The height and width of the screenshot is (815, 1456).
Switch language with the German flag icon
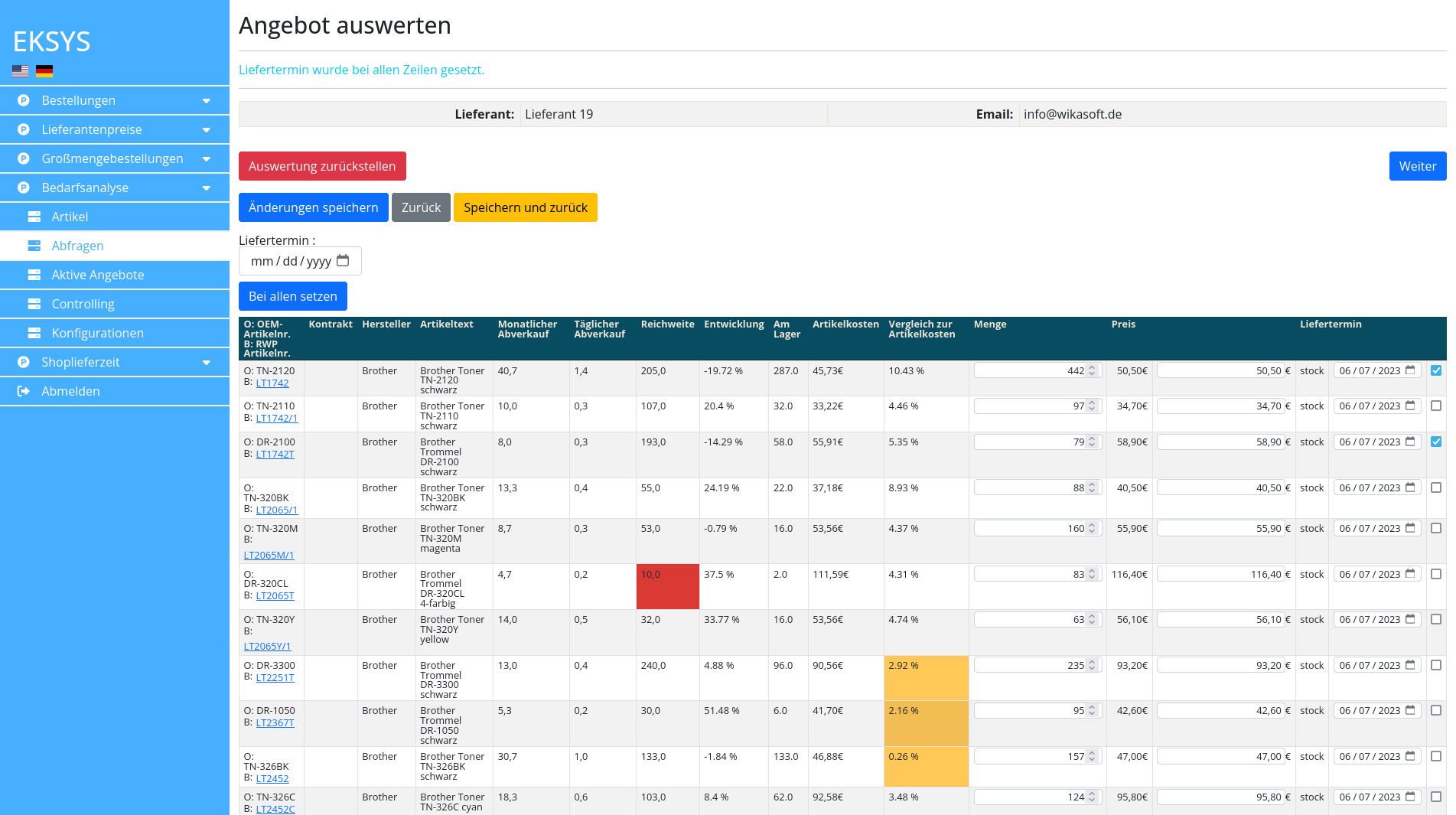point(44,71)
